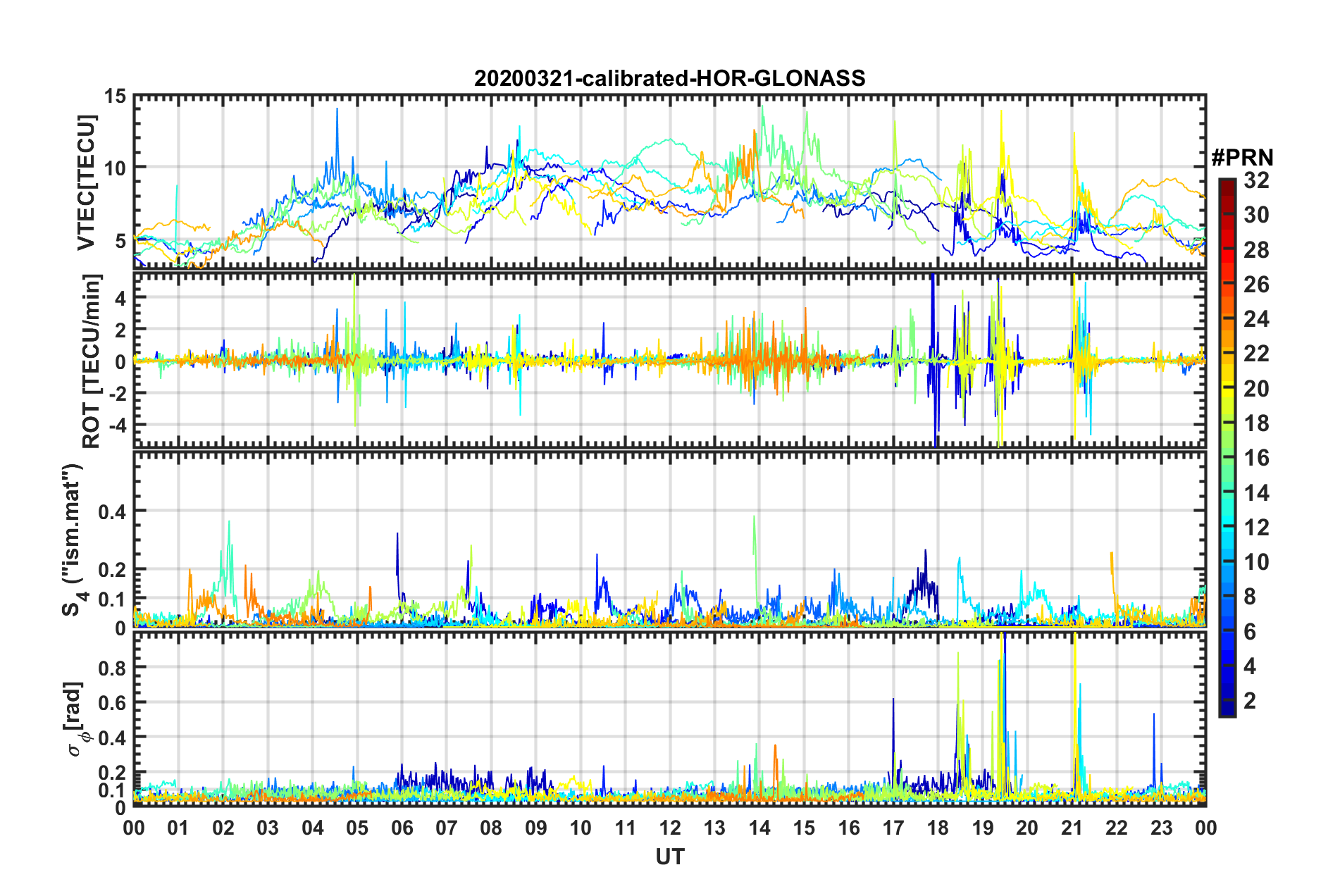Select colorbar tick label 12
Screen dimensions: 1340x896
(1256, 527)
